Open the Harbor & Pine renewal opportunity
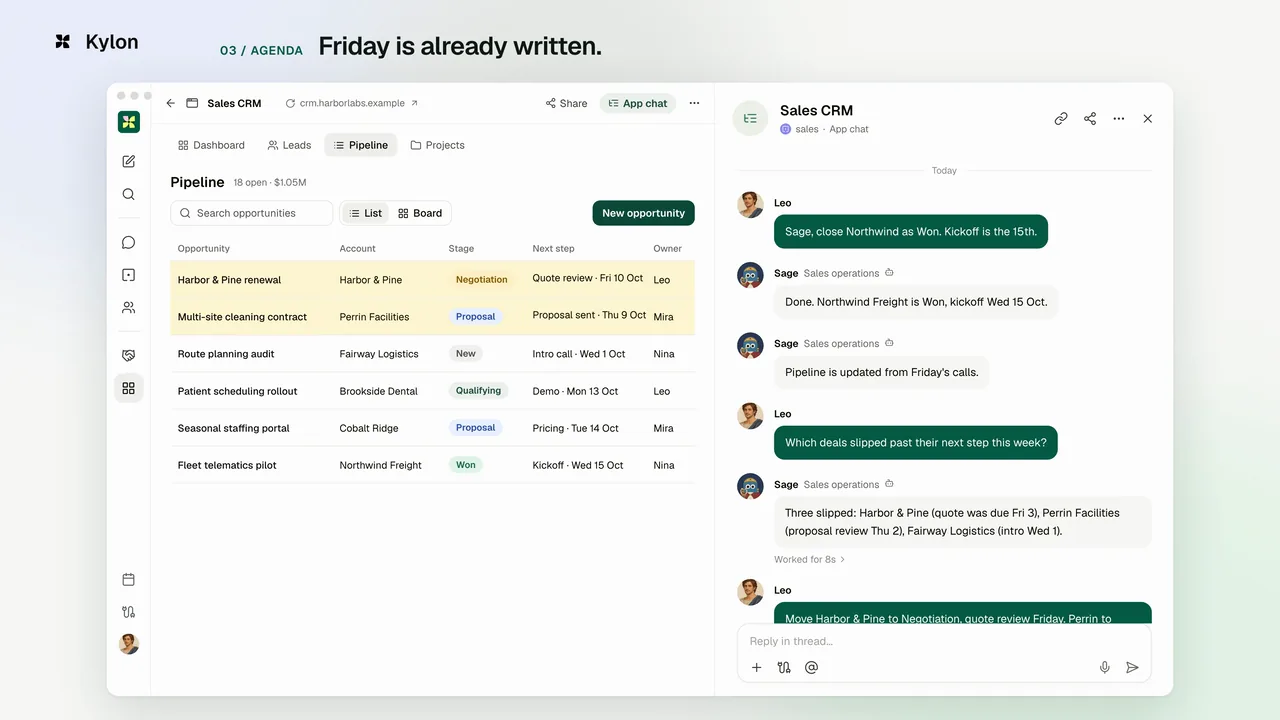 click(x=432, y=280)
